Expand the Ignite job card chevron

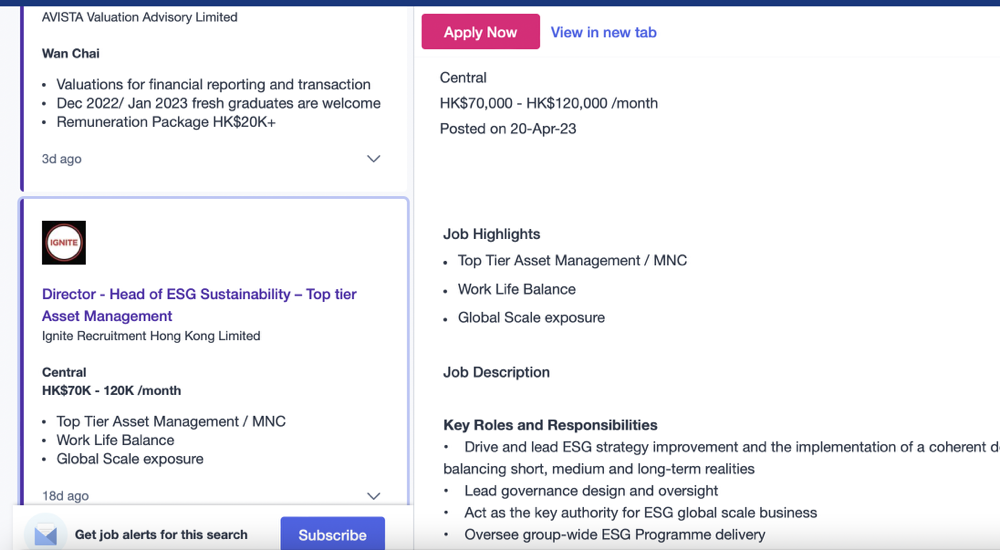pos(373,496)
